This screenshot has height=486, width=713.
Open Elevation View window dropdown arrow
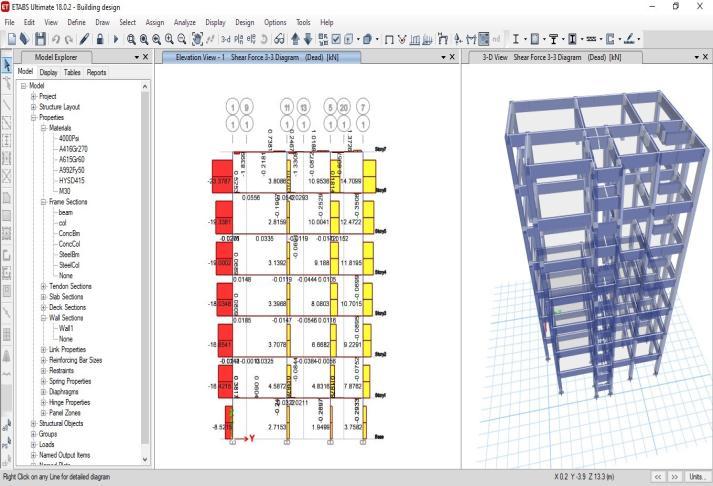443,57
